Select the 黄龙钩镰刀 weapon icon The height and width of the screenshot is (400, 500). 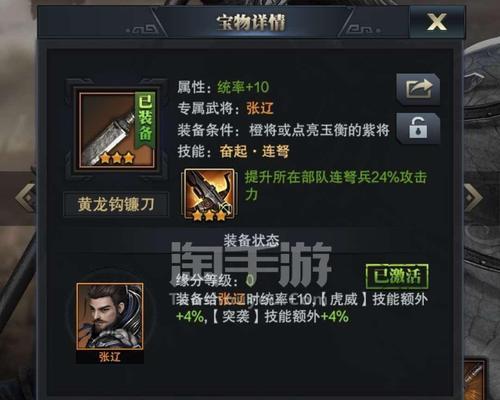117,130
